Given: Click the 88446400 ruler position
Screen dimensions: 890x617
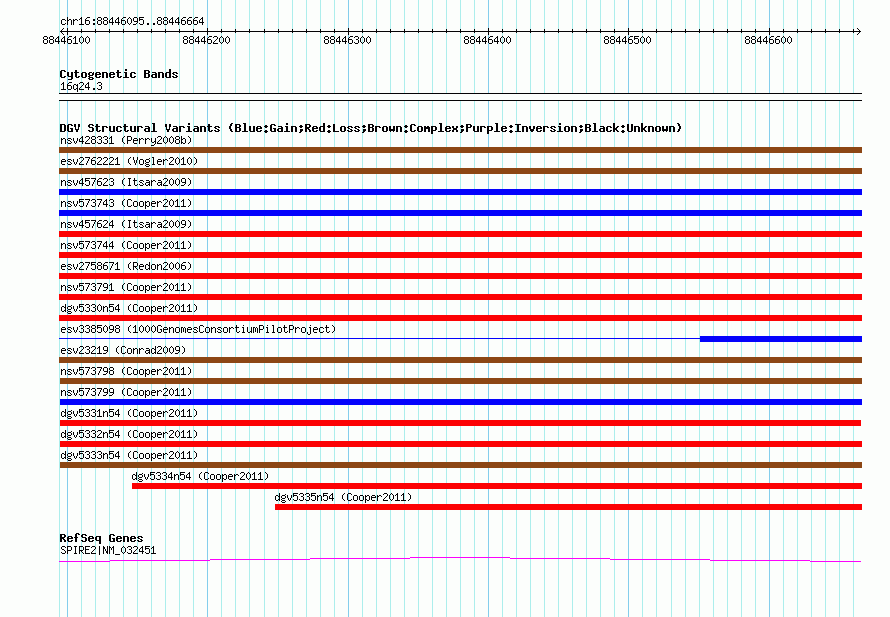Looking at the screenshot, I should point(488,40).
